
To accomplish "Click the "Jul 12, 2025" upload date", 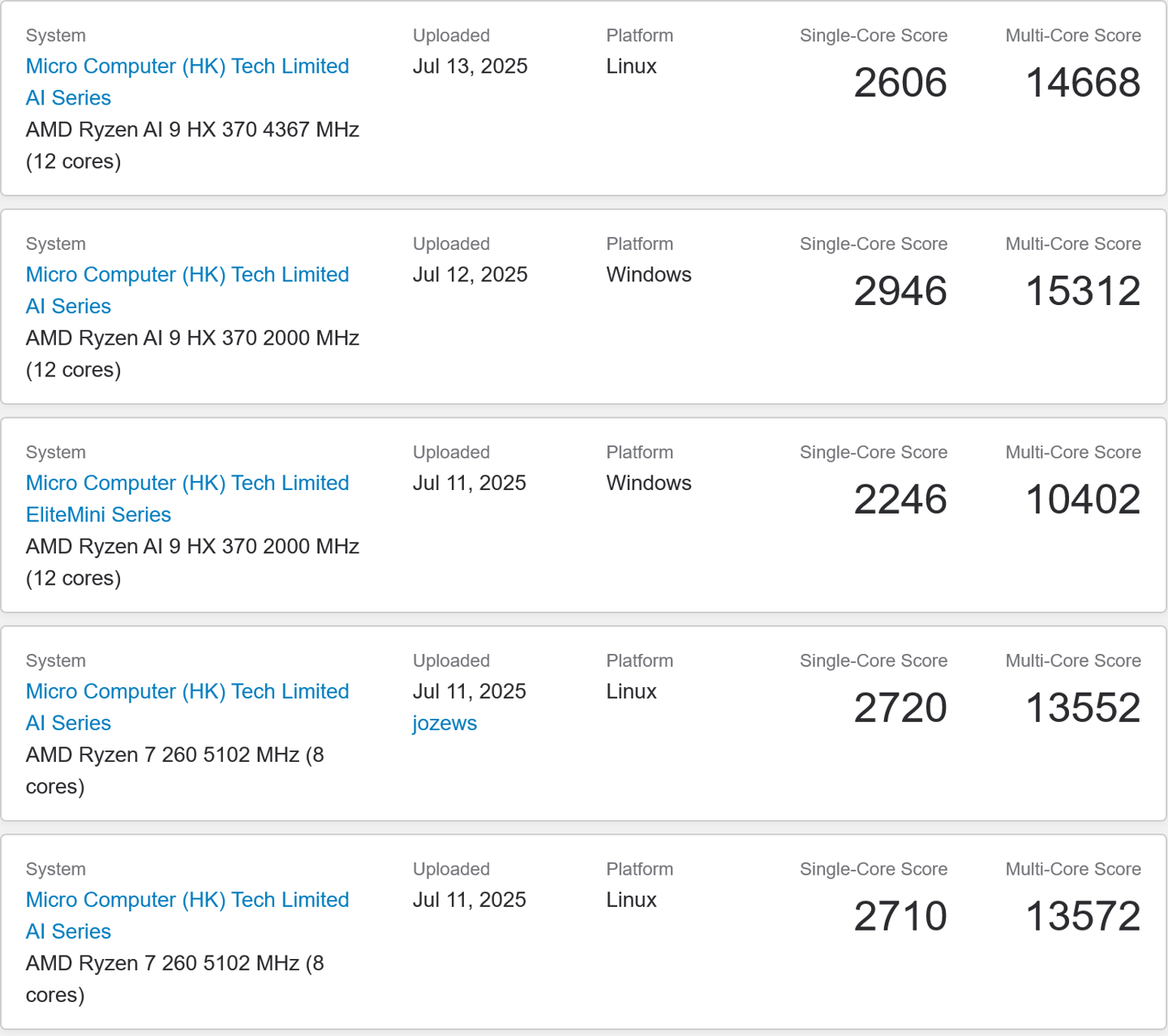I will tap(470, 275).
